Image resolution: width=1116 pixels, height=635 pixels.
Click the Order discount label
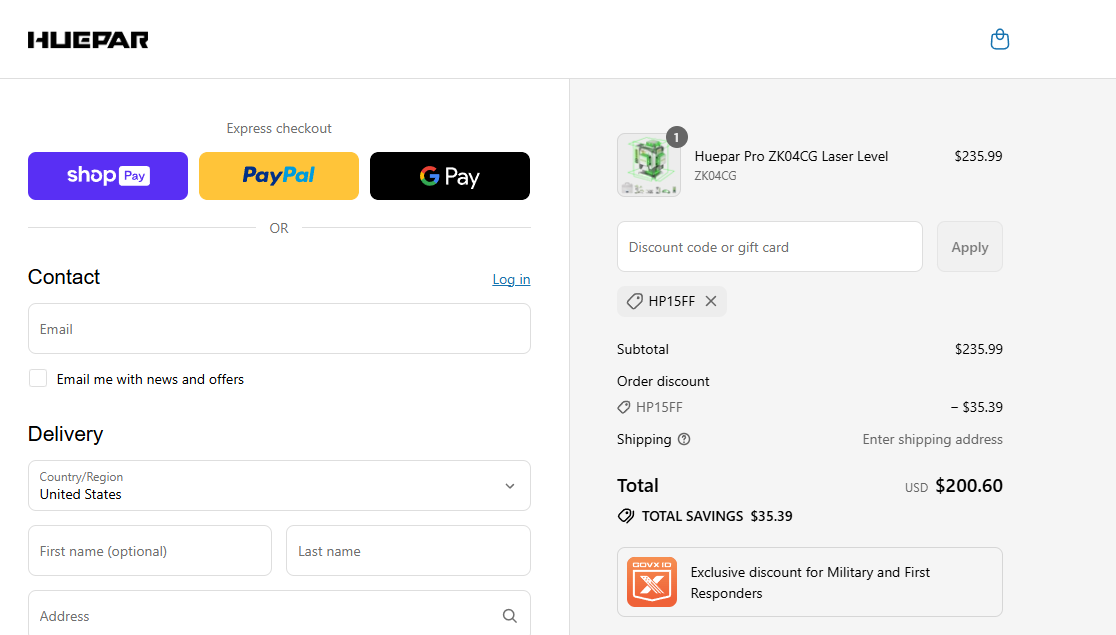(x=663, y=381)
